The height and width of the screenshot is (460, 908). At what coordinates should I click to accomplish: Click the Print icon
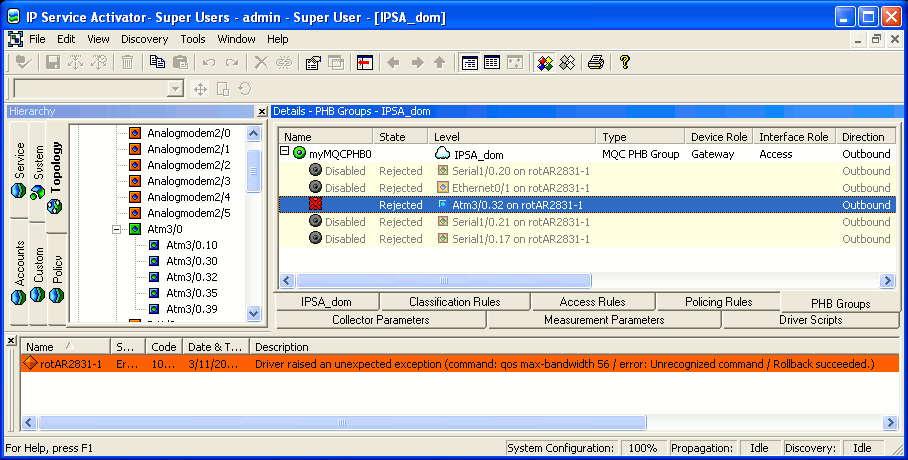[596, 63]
